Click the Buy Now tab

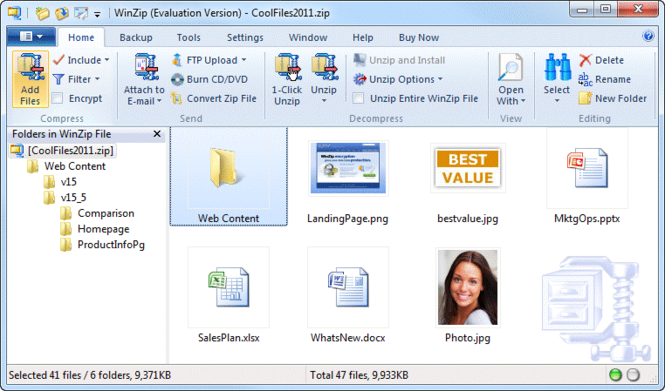(419, 37)
